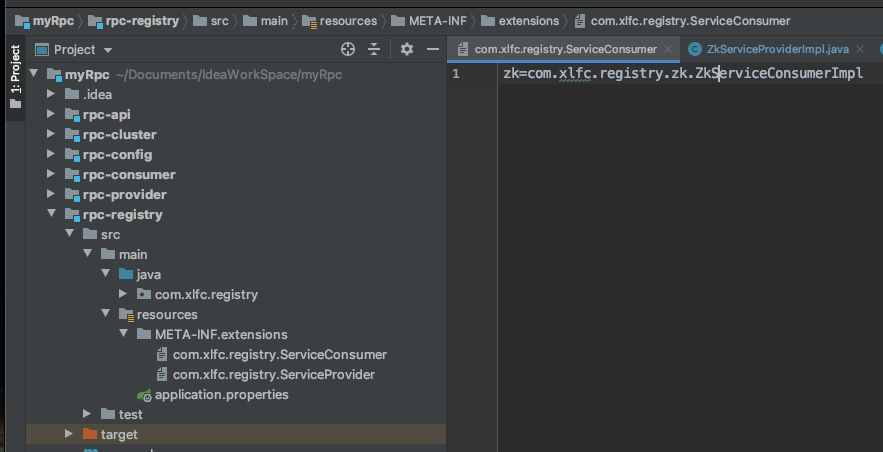This screenshot has height=452, width=883.
Task: Open the Project panel settings gear
Action: [x=407, y=50]
